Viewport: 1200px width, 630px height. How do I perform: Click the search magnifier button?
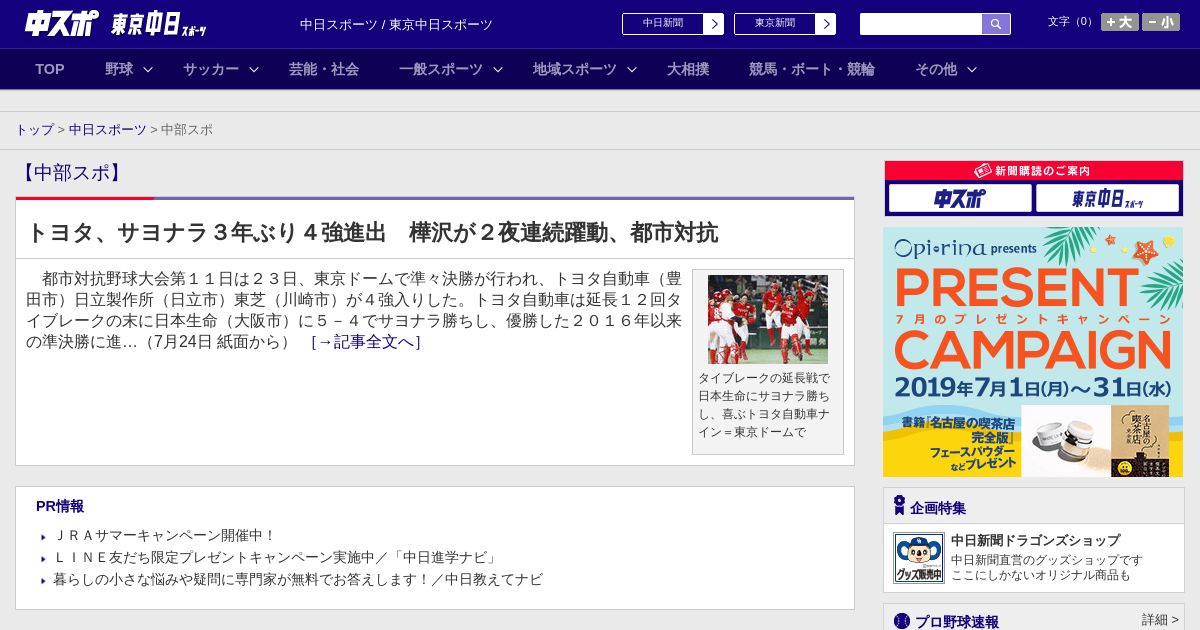(996, 24)
